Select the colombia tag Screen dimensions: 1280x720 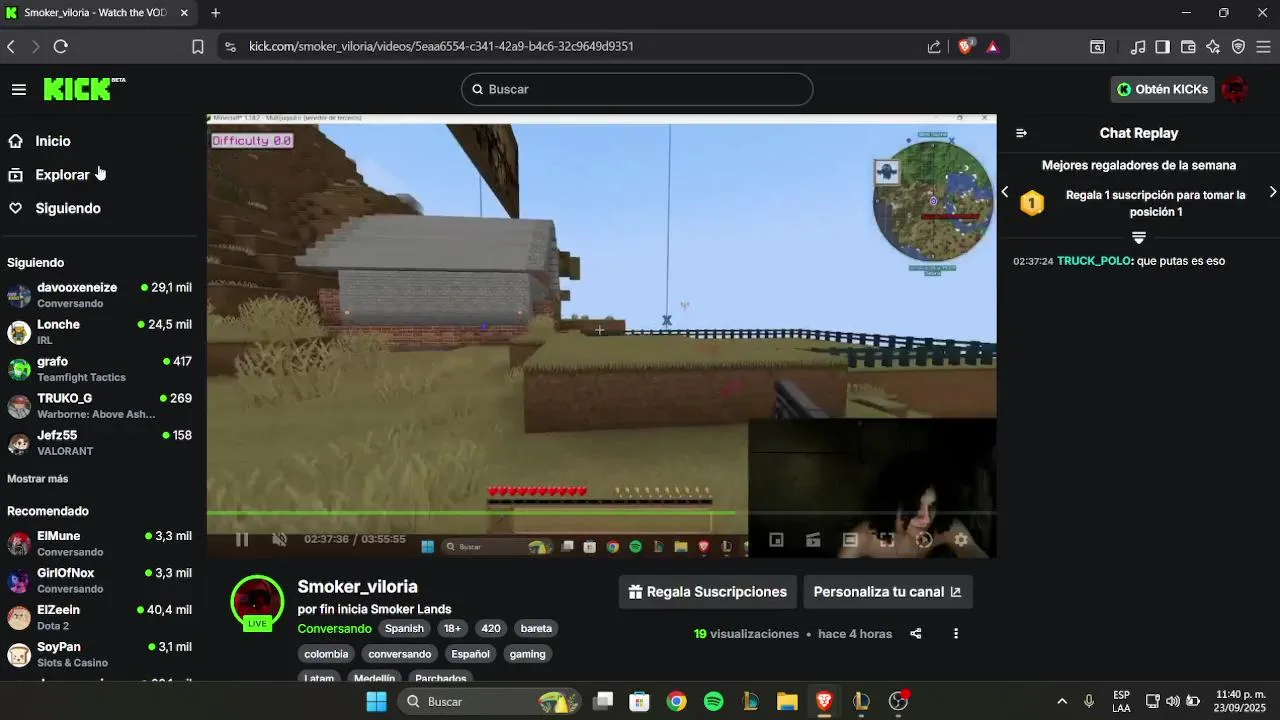pos(326,654)
